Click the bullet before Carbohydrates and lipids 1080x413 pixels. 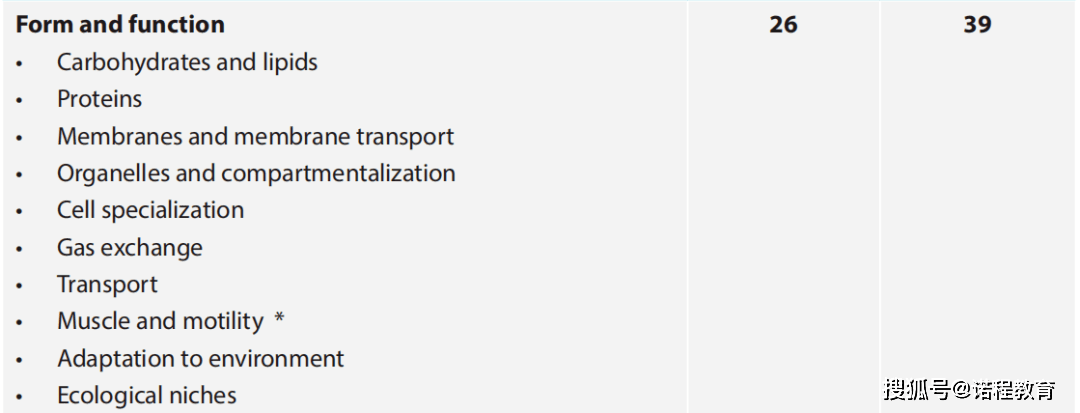[x=19, y=64]
